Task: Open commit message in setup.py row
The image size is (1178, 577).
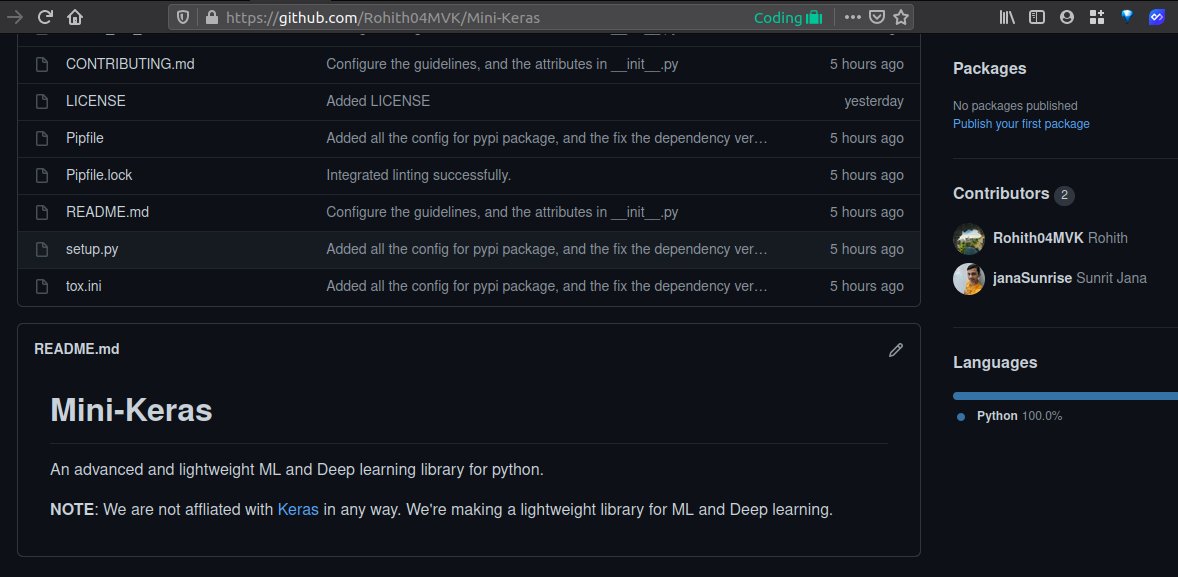Action: point(547,249)
